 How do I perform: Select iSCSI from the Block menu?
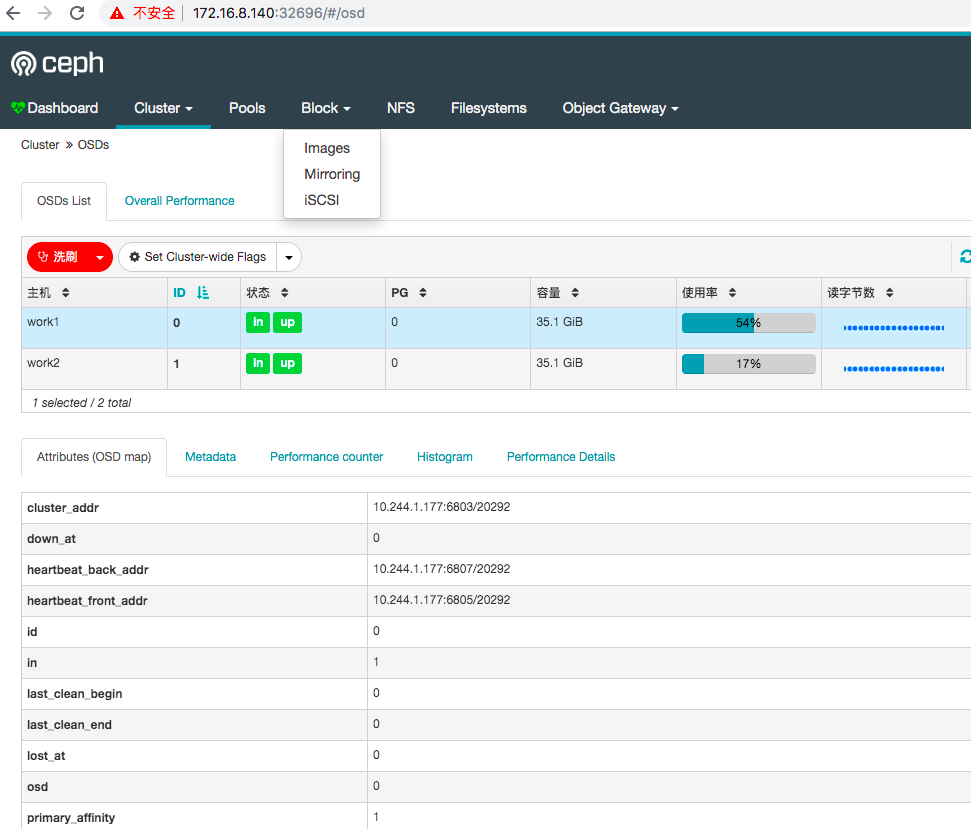(321, 201)
